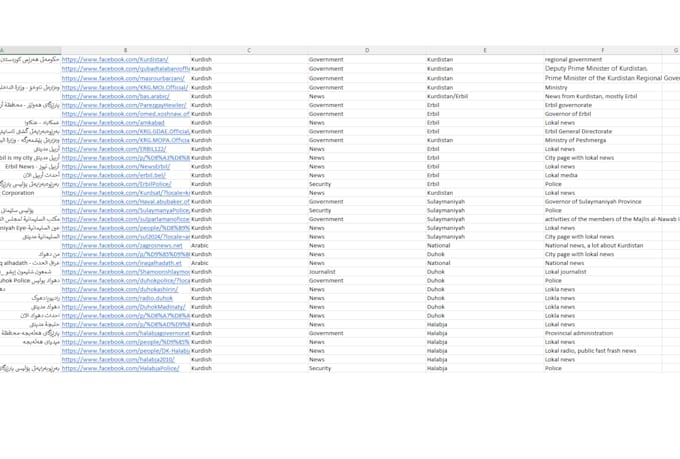680x459 pixels.
Task: Select column F header
Action: [x=603, y=50]
